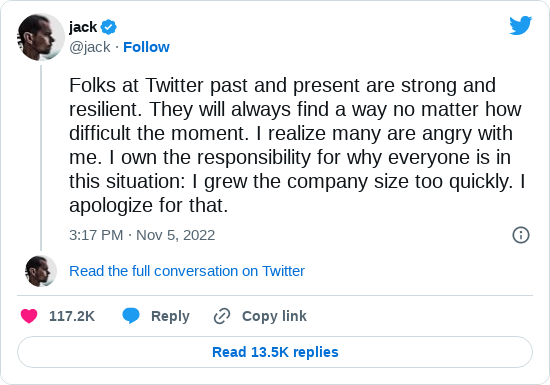Click the display name jack

[x=83, y=27]
